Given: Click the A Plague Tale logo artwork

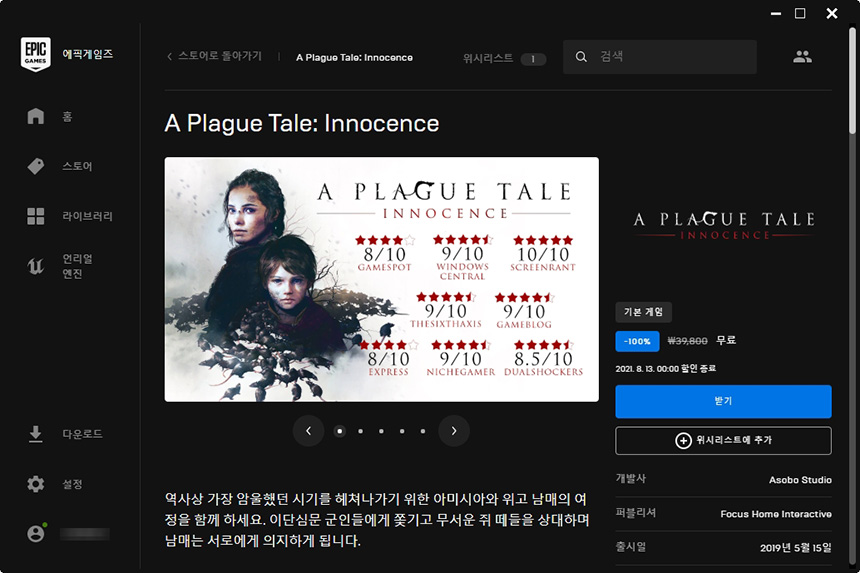Looking at the screenshot, I should [724, 226].
